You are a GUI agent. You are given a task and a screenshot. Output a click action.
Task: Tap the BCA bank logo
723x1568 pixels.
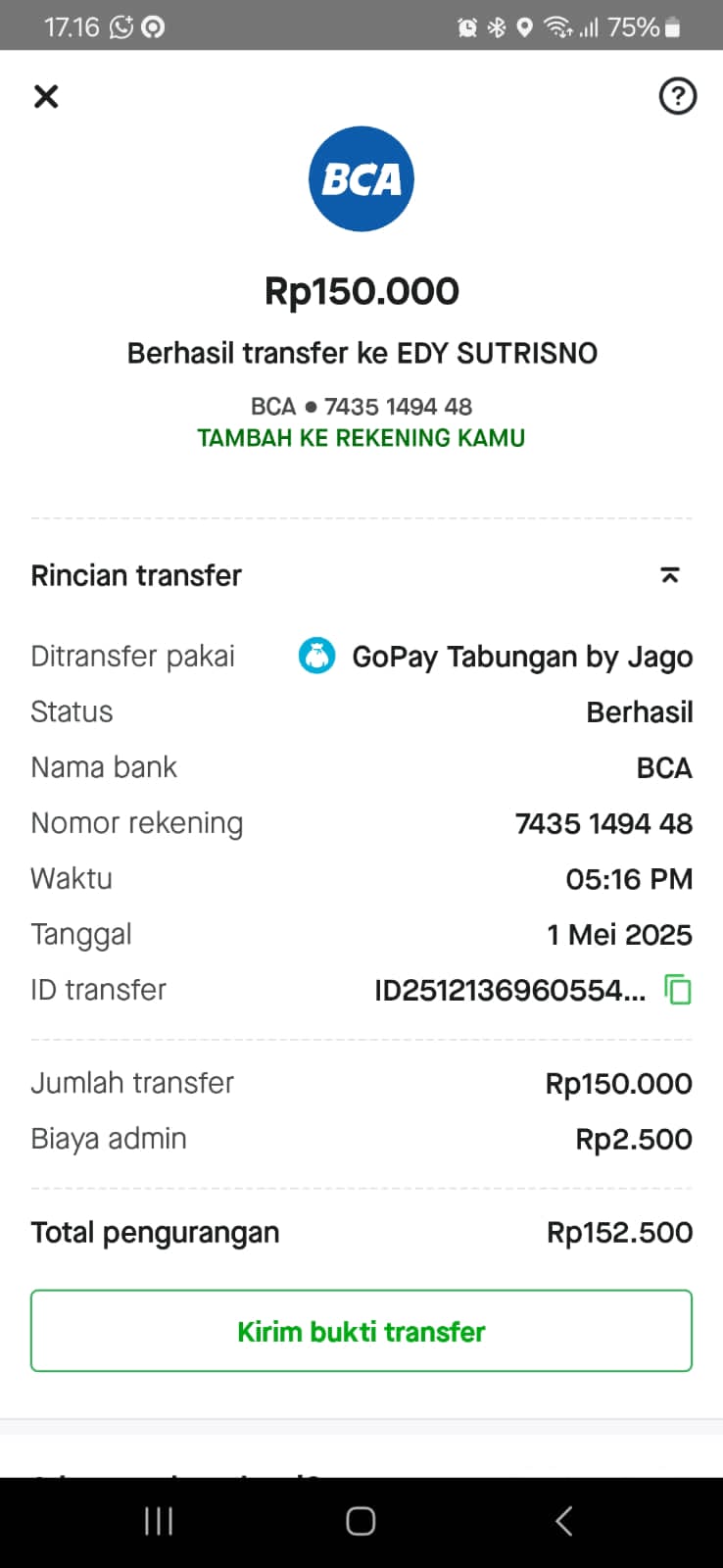361,179
